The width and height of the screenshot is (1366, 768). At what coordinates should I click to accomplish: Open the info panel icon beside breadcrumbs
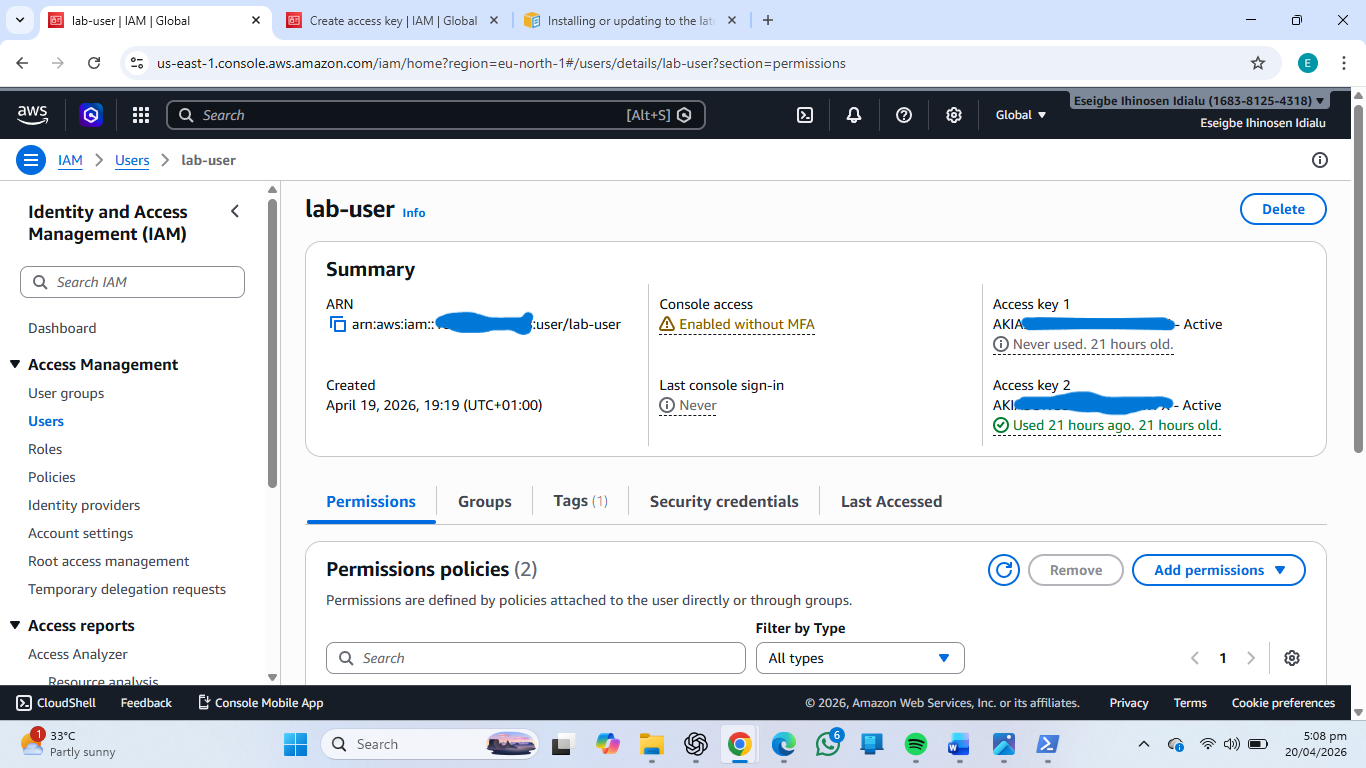(1320, 160)
